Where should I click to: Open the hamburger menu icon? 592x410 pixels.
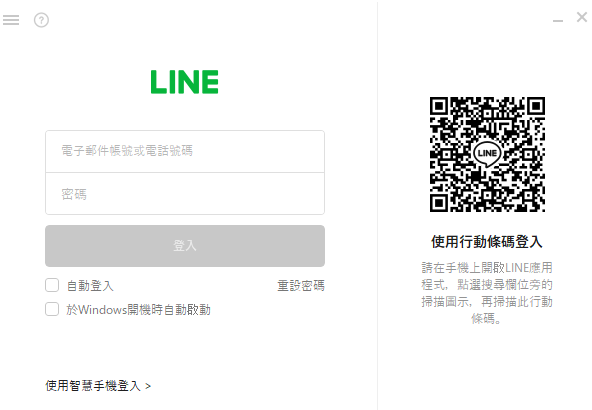tap(11, 20)
